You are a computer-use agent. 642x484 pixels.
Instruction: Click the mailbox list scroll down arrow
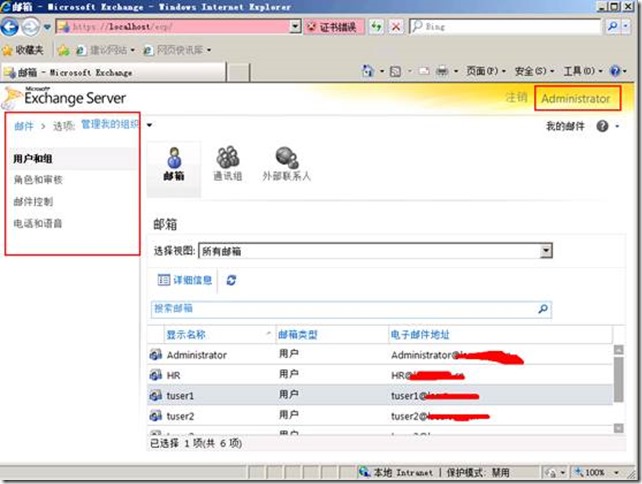618,428
